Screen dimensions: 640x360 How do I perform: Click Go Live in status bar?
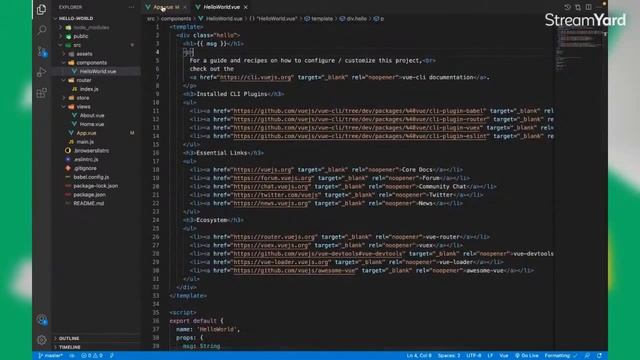[x=527, y=356]
